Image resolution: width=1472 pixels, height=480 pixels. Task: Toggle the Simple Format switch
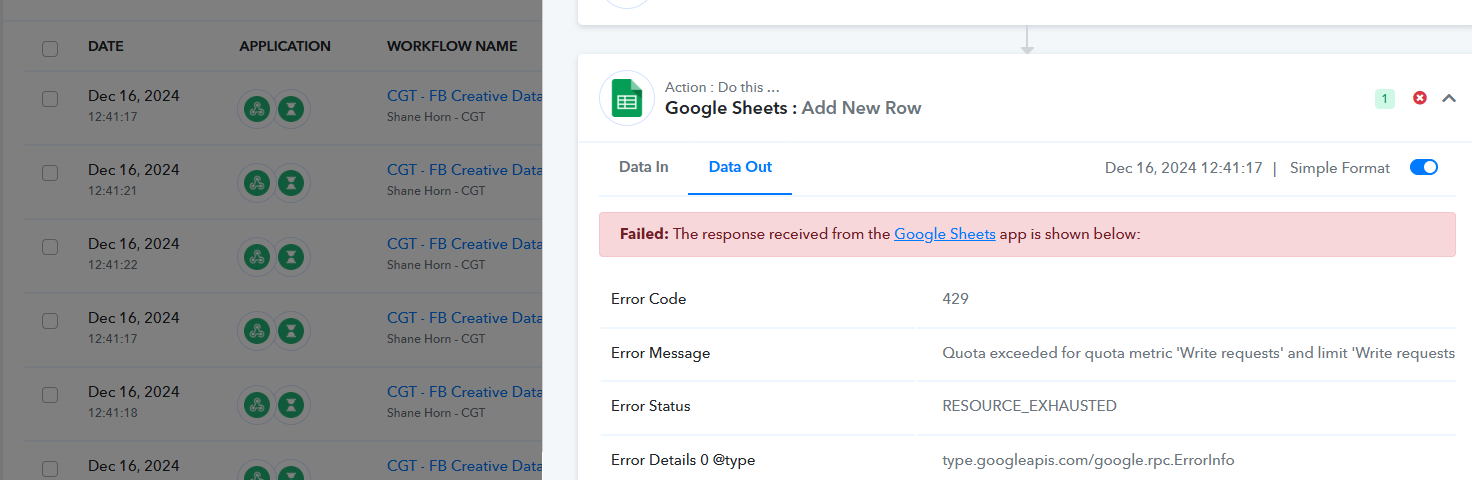tap(1423, 167)
